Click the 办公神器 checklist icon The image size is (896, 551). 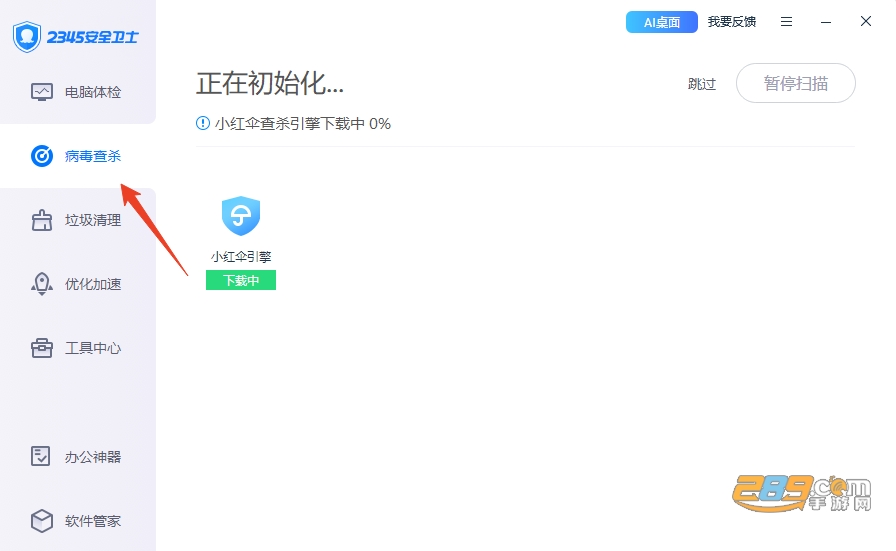coord(41,456)
